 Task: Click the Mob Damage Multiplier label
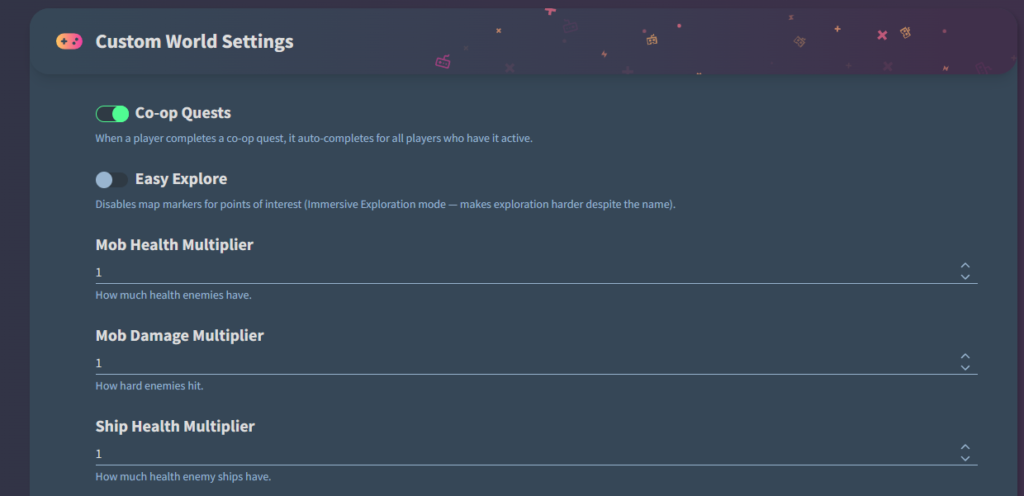click(180, 336)
